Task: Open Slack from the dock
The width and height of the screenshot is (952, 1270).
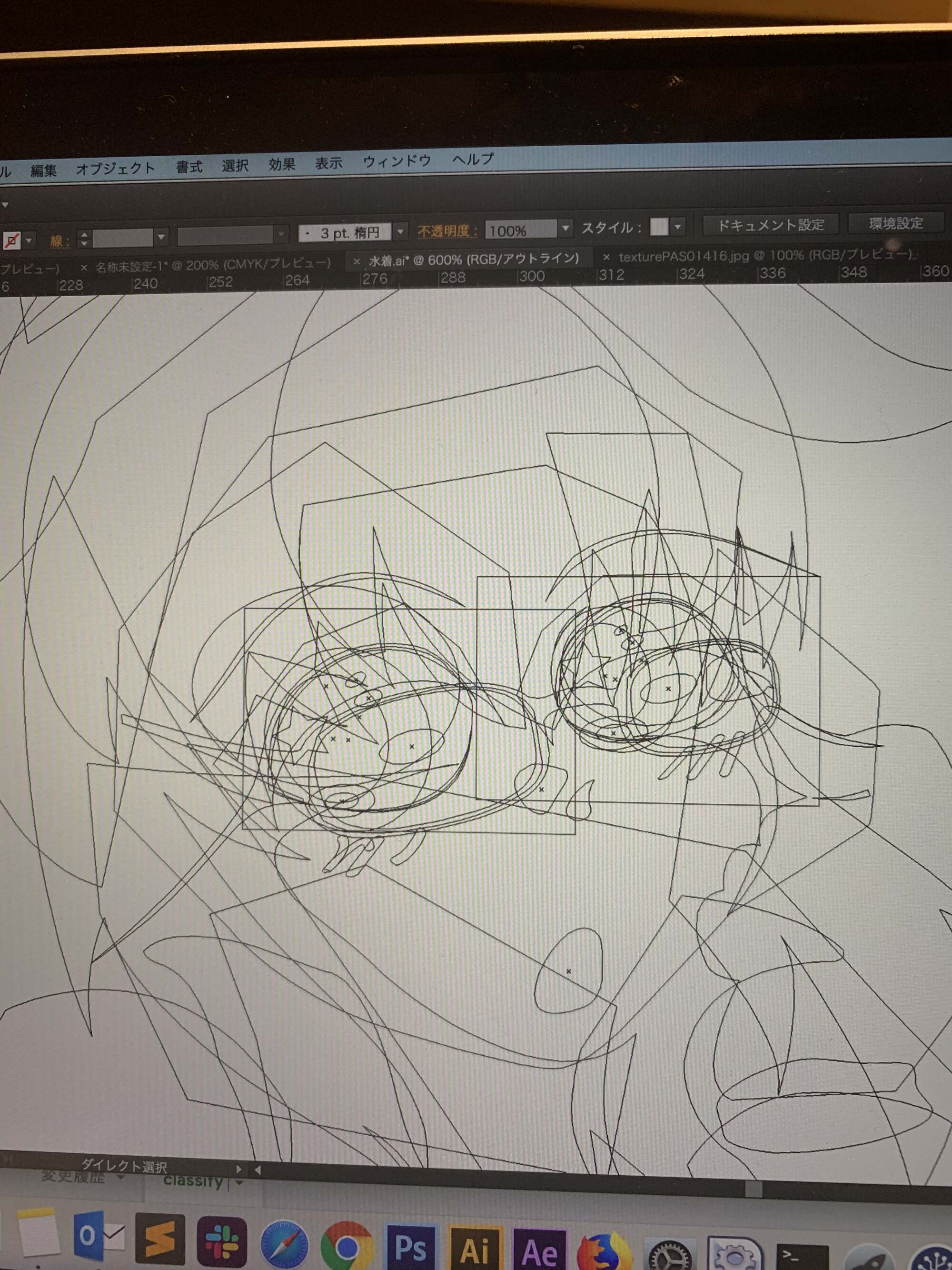Action: (x=222, y=1241)
